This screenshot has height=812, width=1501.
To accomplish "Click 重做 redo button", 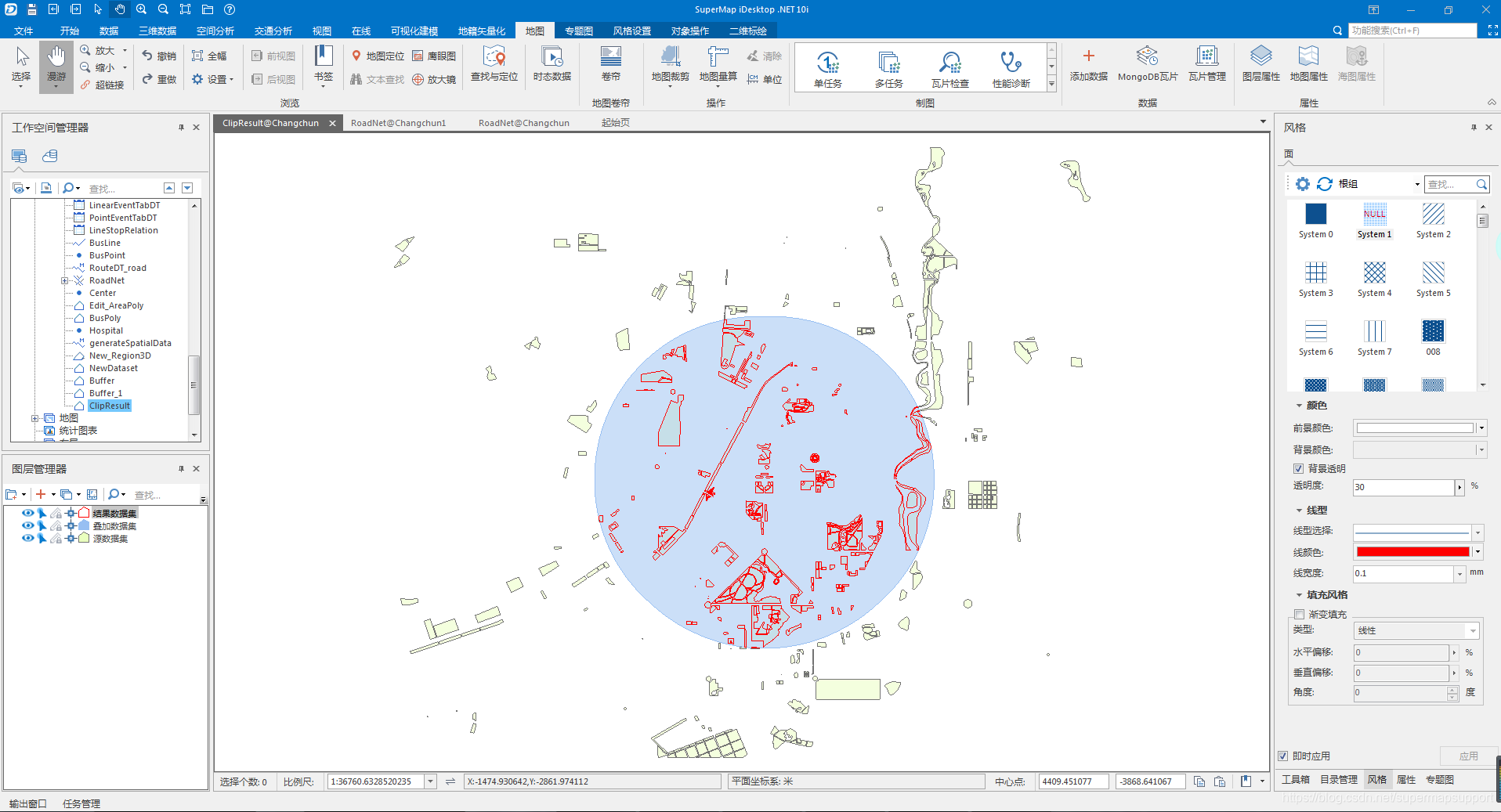I will click(x=159, y=79).
